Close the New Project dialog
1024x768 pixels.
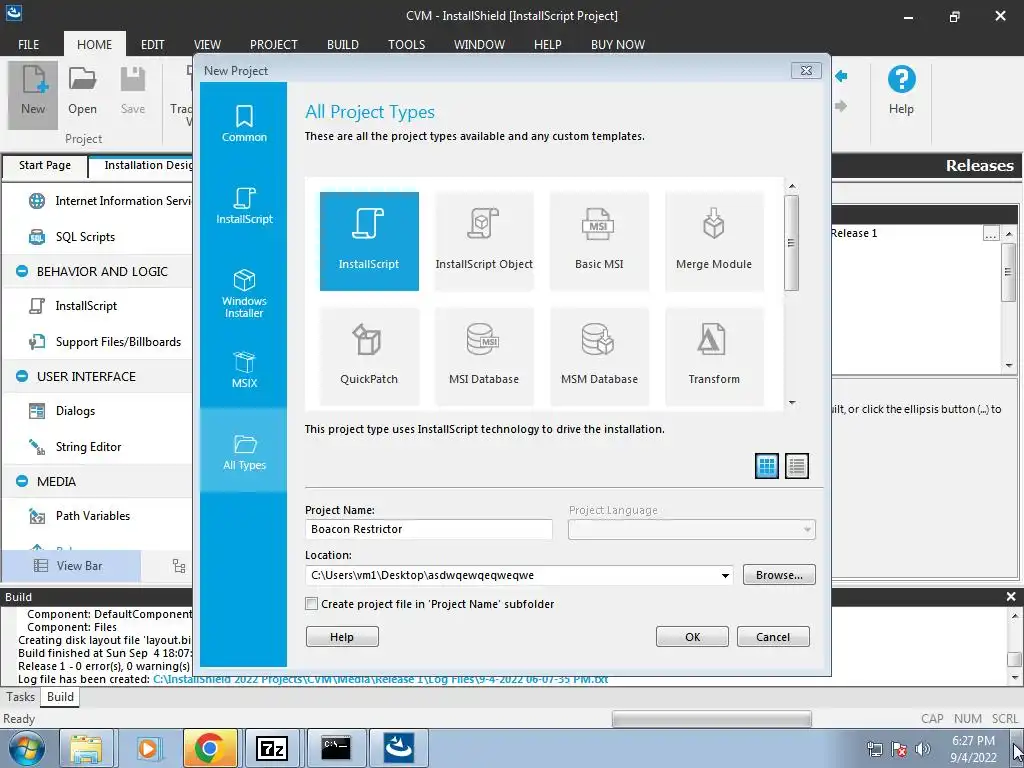(807, 71)
